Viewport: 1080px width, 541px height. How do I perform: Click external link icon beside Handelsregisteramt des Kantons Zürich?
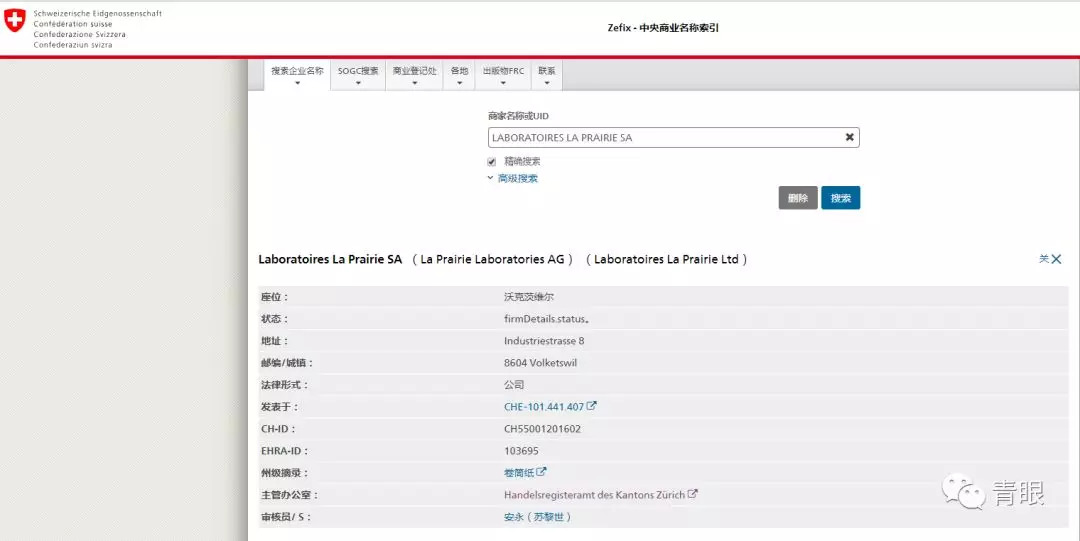[693, 493]
